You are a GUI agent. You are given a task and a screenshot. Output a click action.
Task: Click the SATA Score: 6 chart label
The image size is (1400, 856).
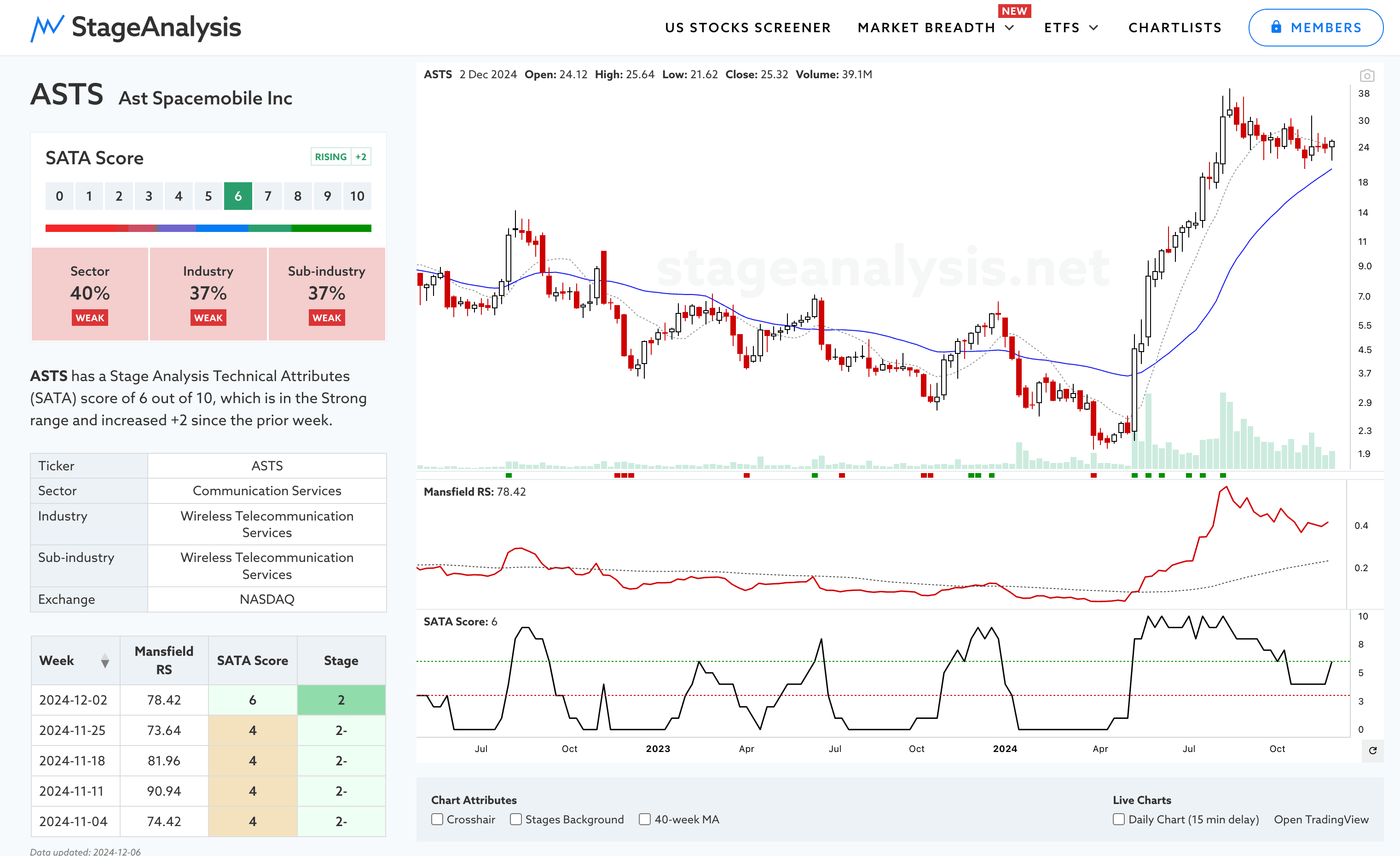pos(460,621)
